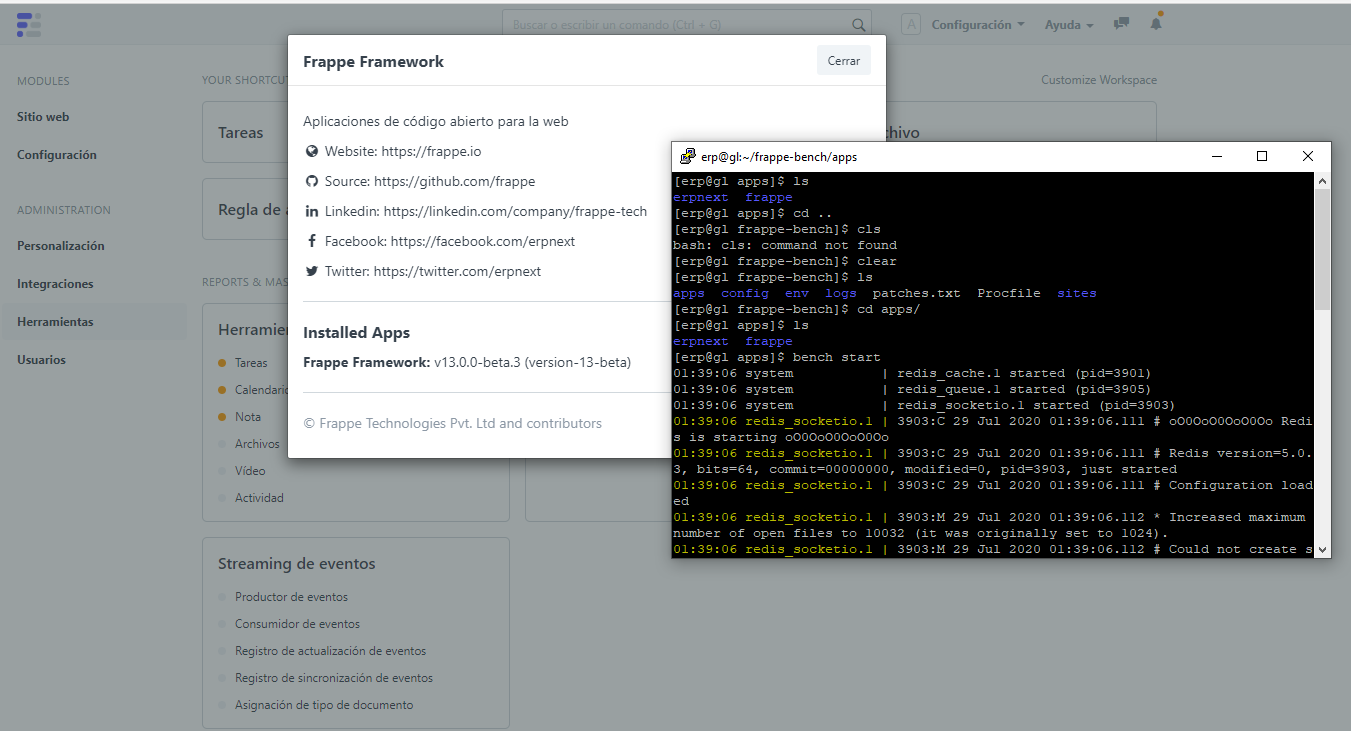
Task: Open Archivos in the Herramientas list
Action: 258,444
